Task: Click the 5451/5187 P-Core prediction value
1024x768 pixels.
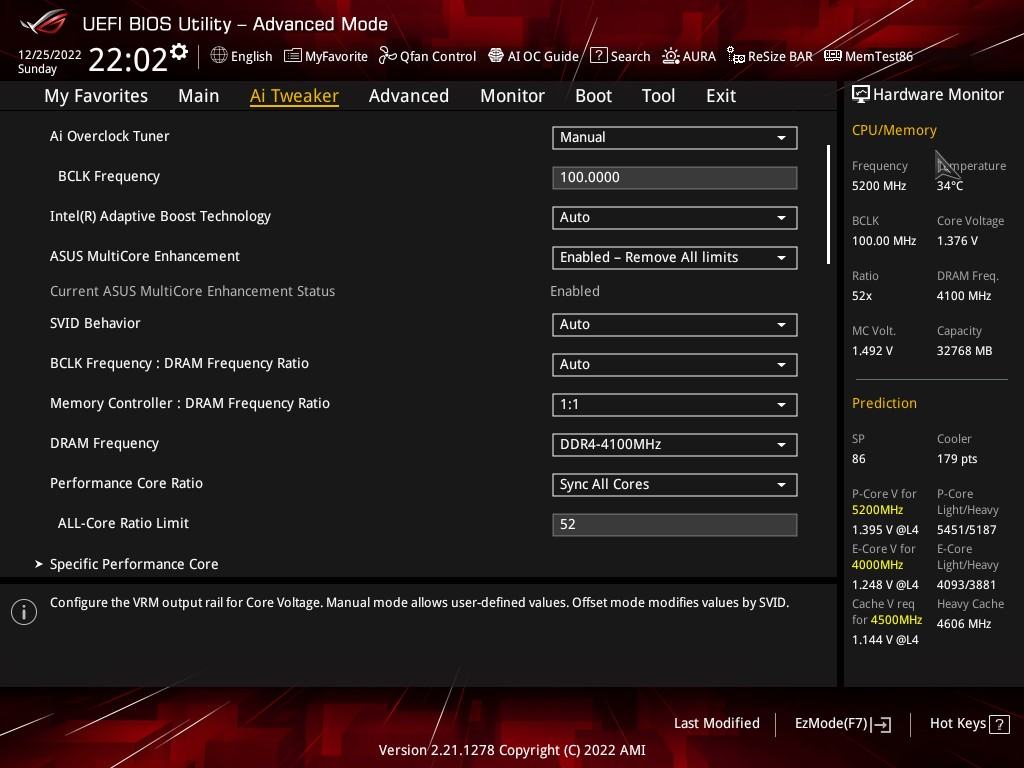Action: [x=967, y=530]
